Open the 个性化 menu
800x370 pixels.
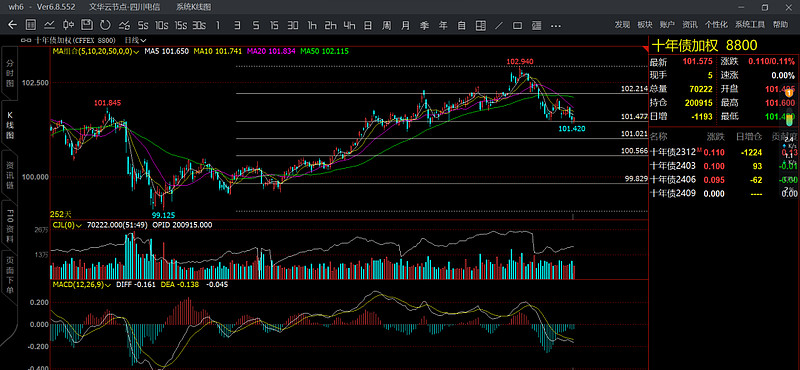coord(716,24)
